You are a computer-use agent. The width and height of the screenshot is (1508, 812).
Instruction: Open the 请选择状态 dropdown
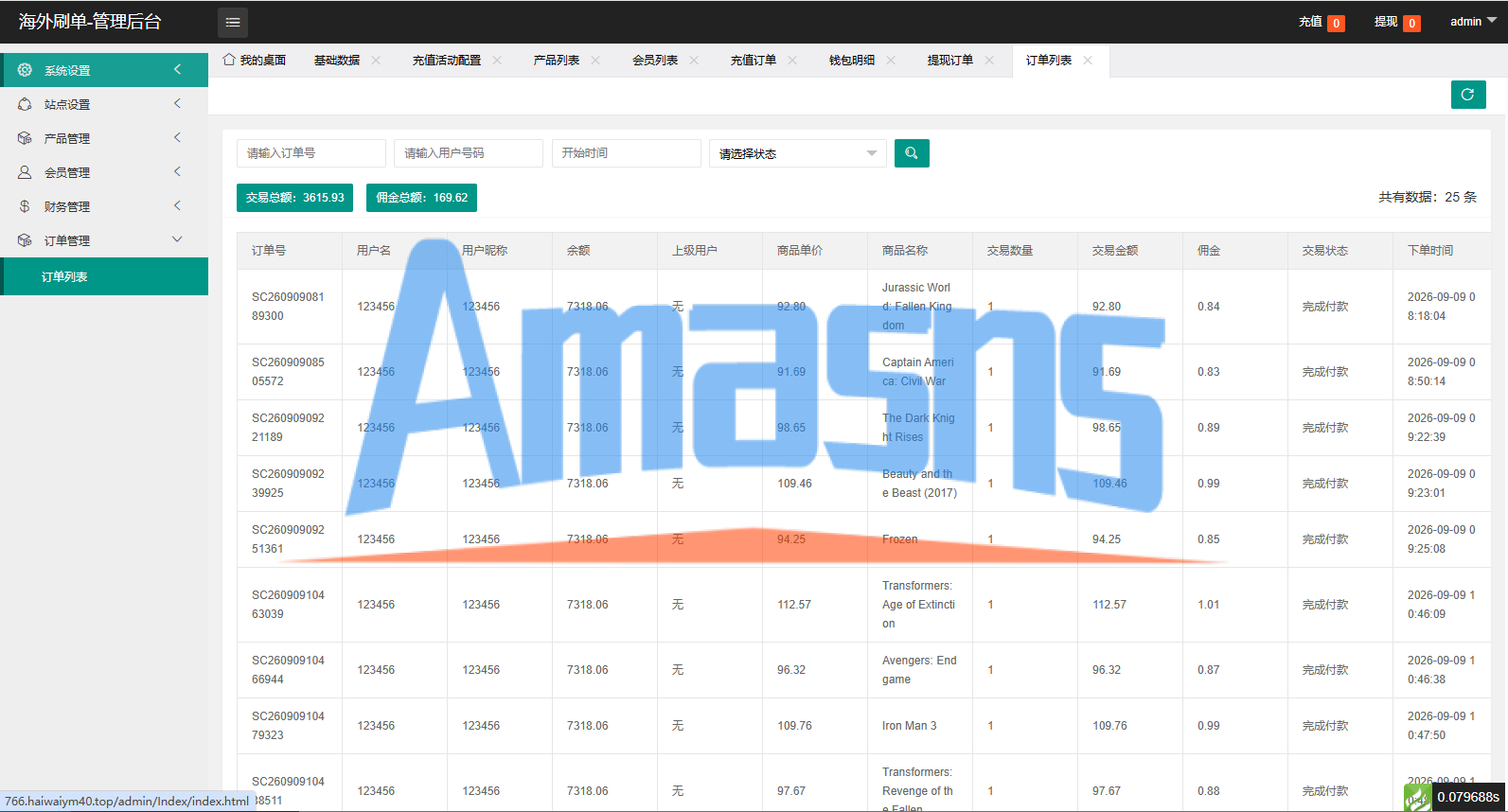(x=798, y=153)
